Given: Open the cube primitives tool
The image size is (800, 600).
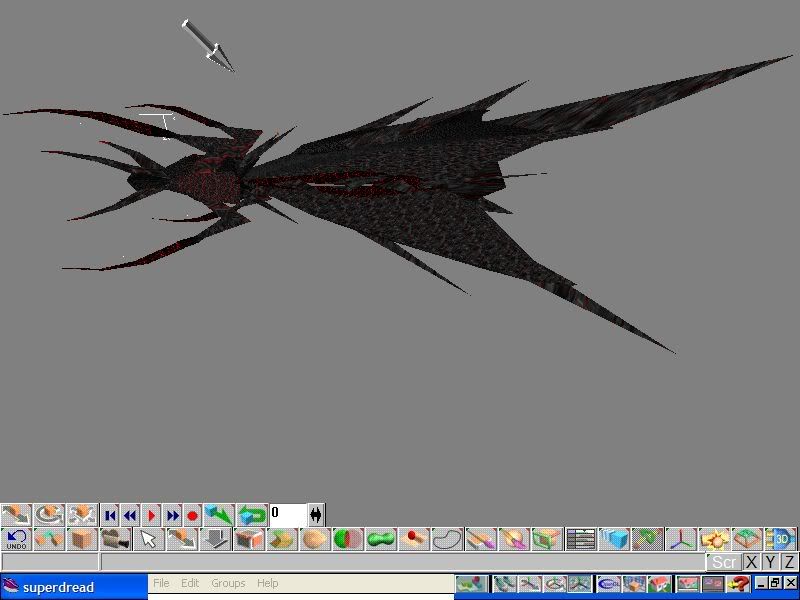Looking at the screenshot, I should coord(82,539).
